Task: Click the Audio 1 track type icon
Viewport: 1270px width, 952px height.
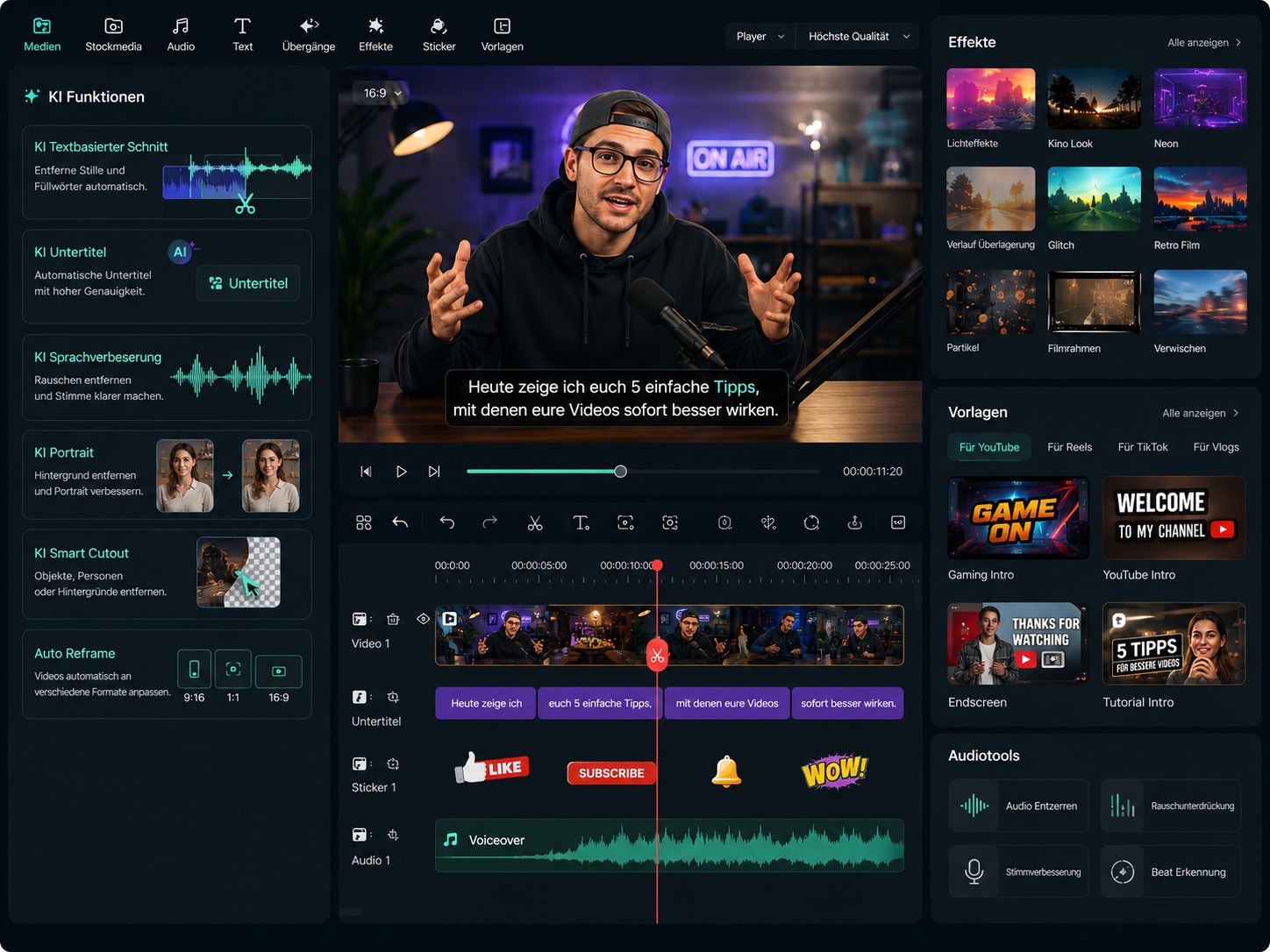Action: point(360,835)
